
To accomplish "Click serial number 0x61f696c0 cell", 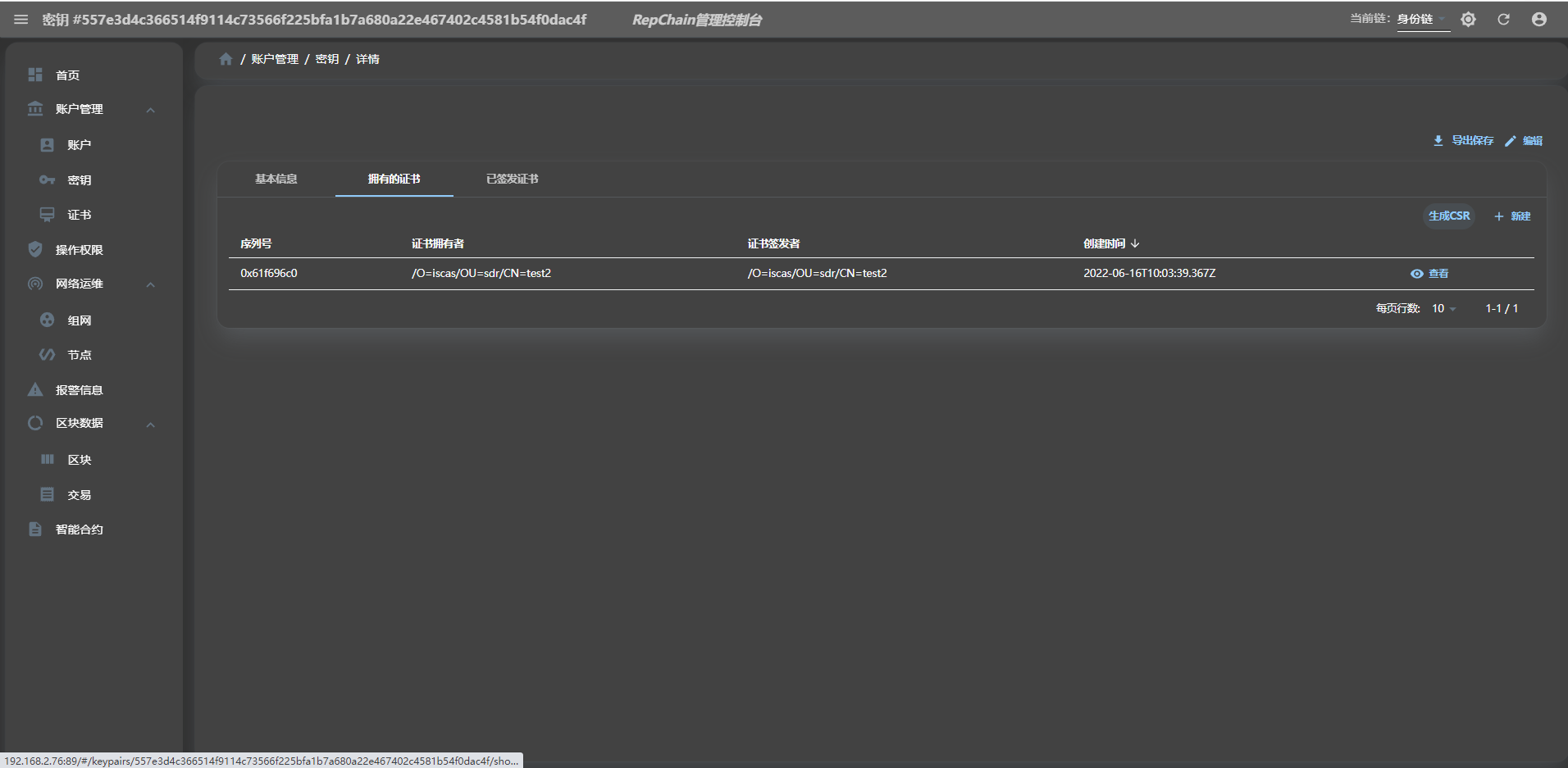I will point(269,273).
